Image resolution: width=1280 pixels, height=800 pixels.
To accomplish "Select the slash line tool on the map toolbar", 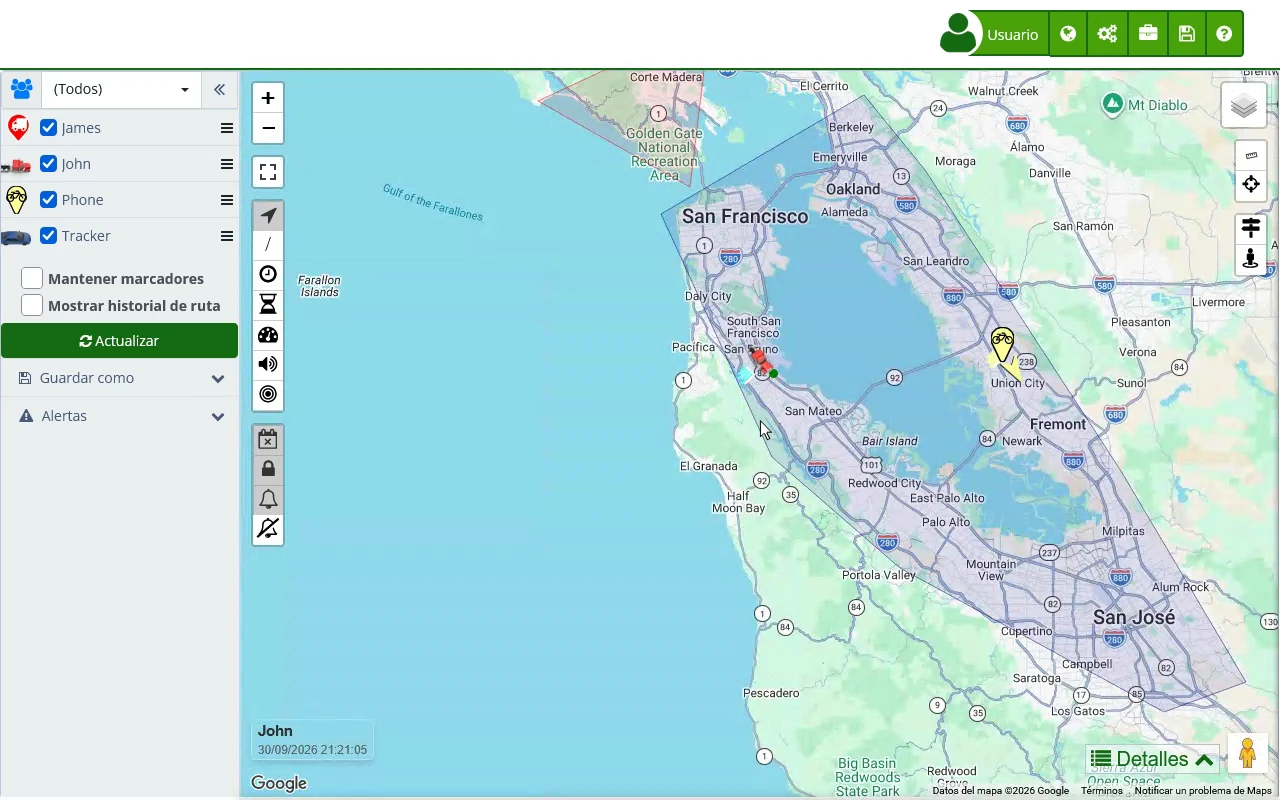I will [268, 245].
